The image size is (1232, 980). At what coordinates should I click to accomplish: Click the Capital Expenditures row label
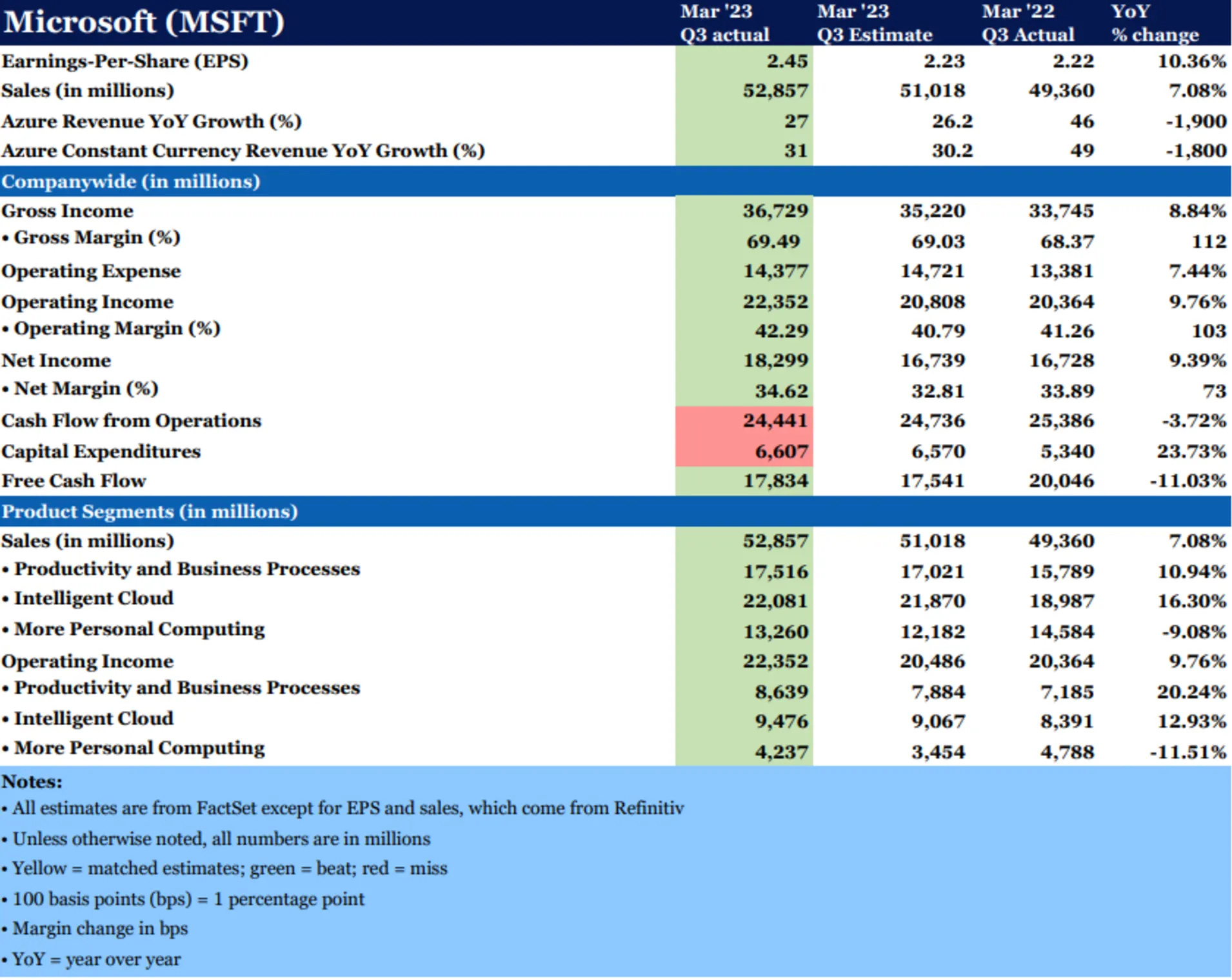101,452
